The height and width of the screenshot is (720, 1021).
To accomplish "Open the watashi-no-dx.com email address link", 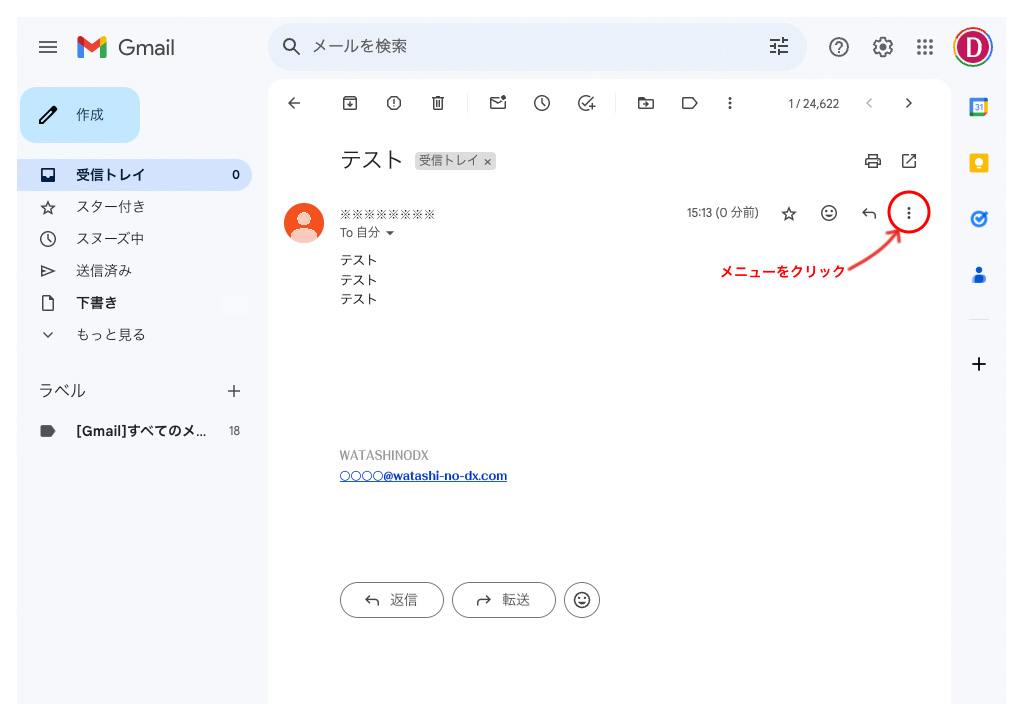I will point(423,476).
